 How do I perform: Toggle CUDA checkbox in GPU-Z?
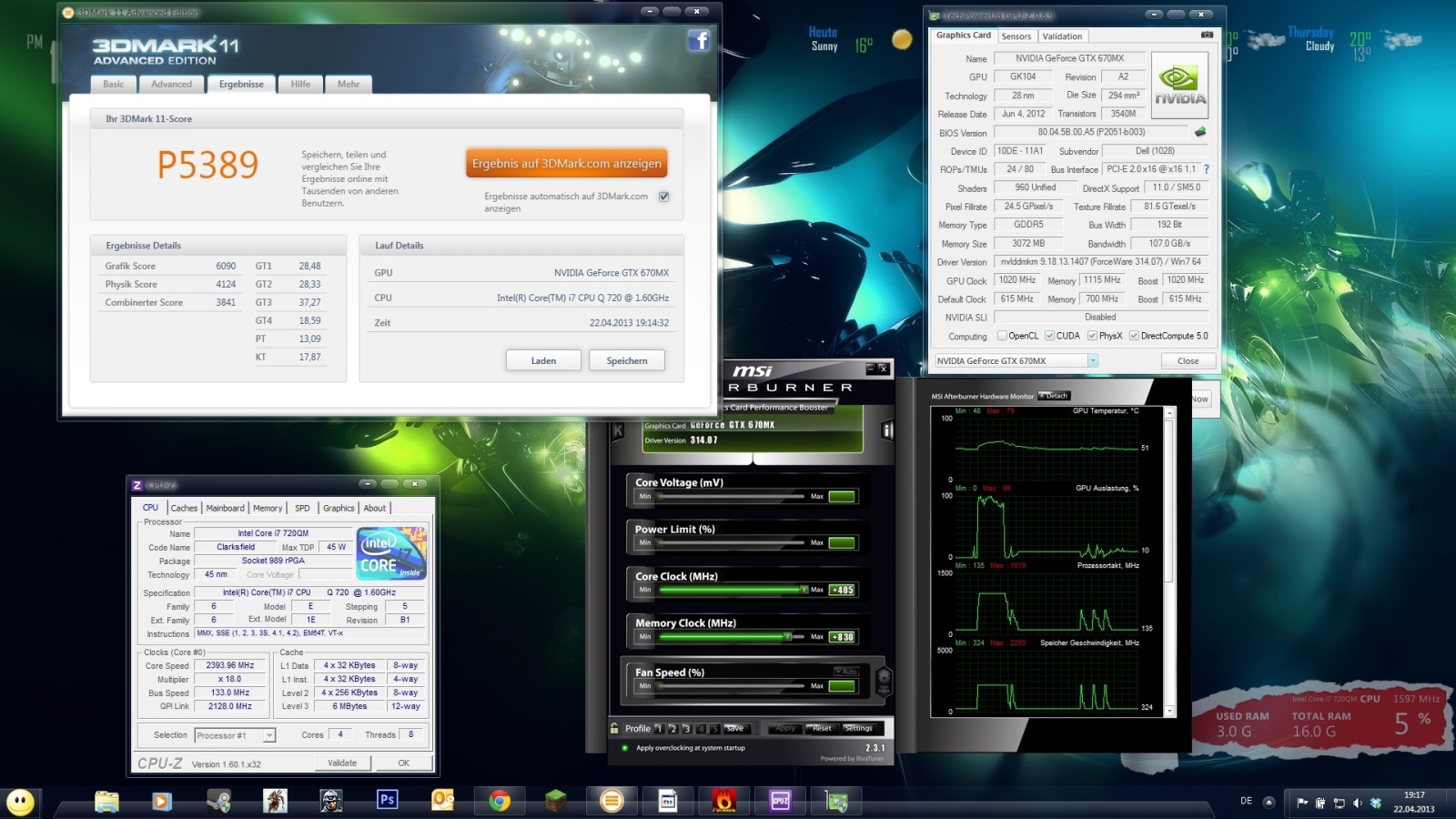tap(1049, 336)
